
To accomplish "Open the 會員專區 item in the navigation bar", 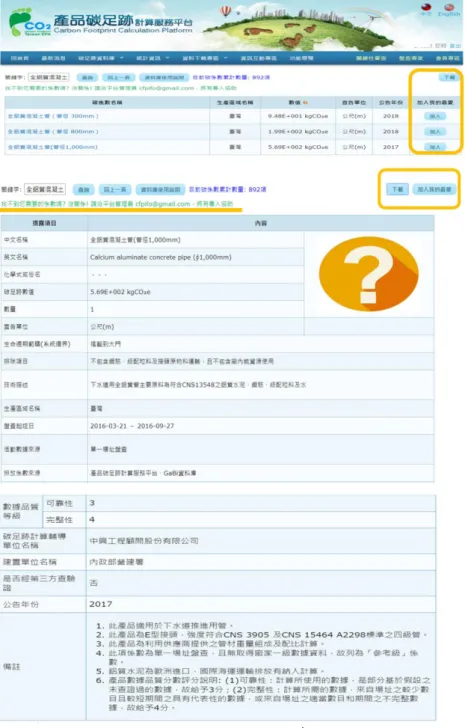I will click(447, 58).
